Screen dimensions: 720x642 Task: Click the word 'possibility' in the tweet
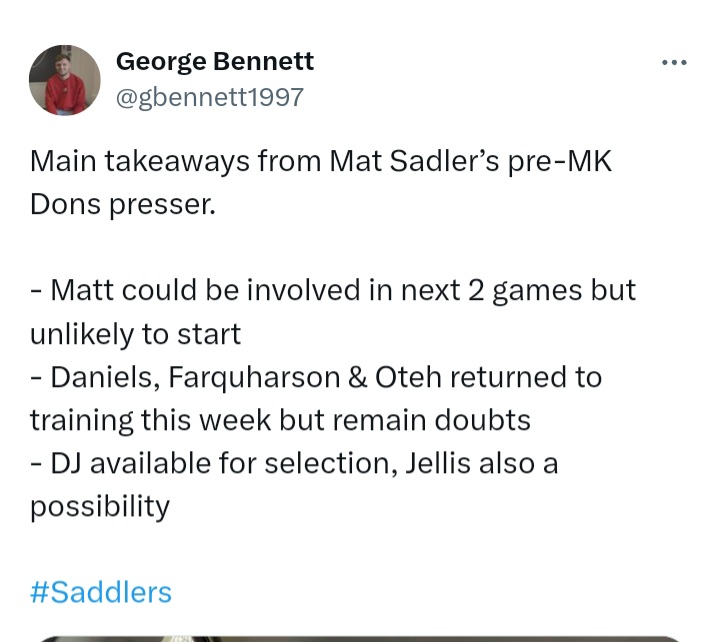(x=100, y=507)
